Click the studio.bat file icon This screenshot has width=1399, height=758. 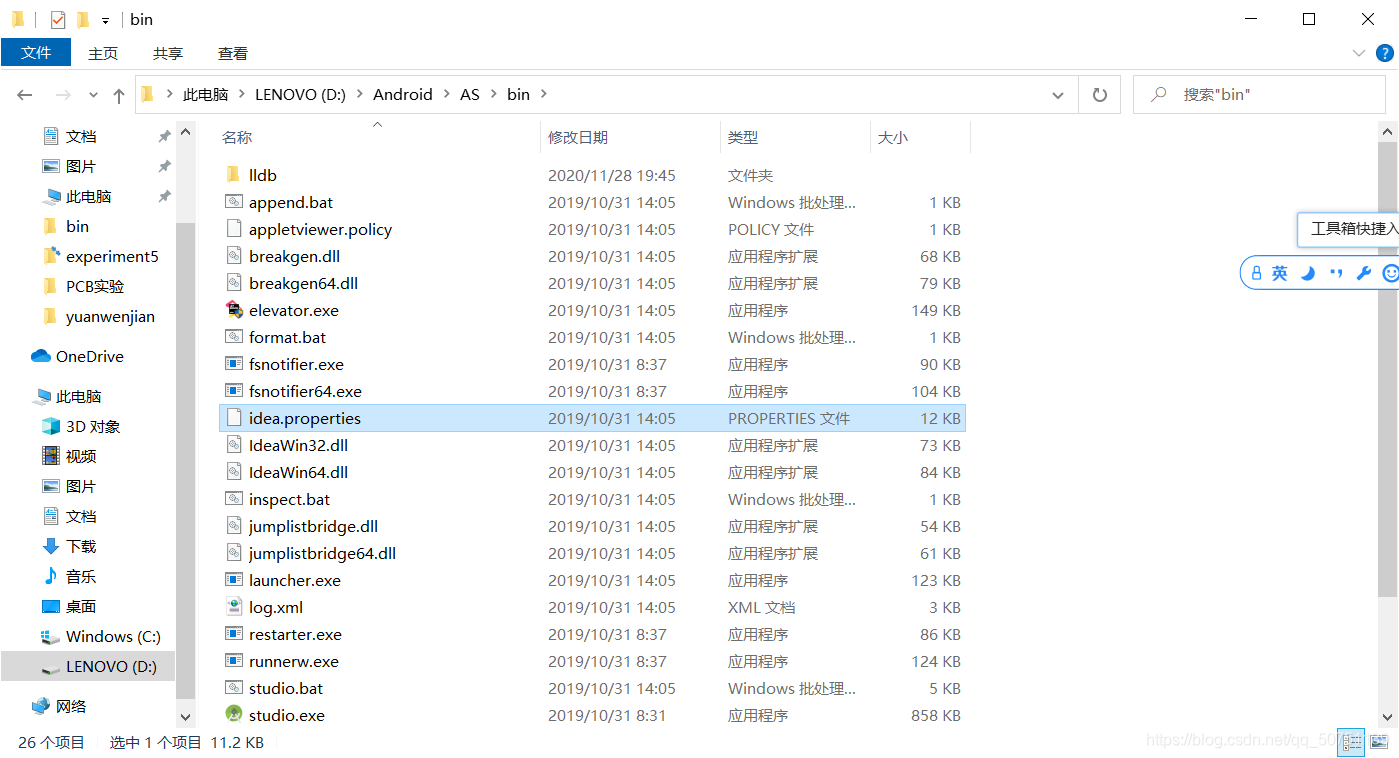[x=233, y=688]
